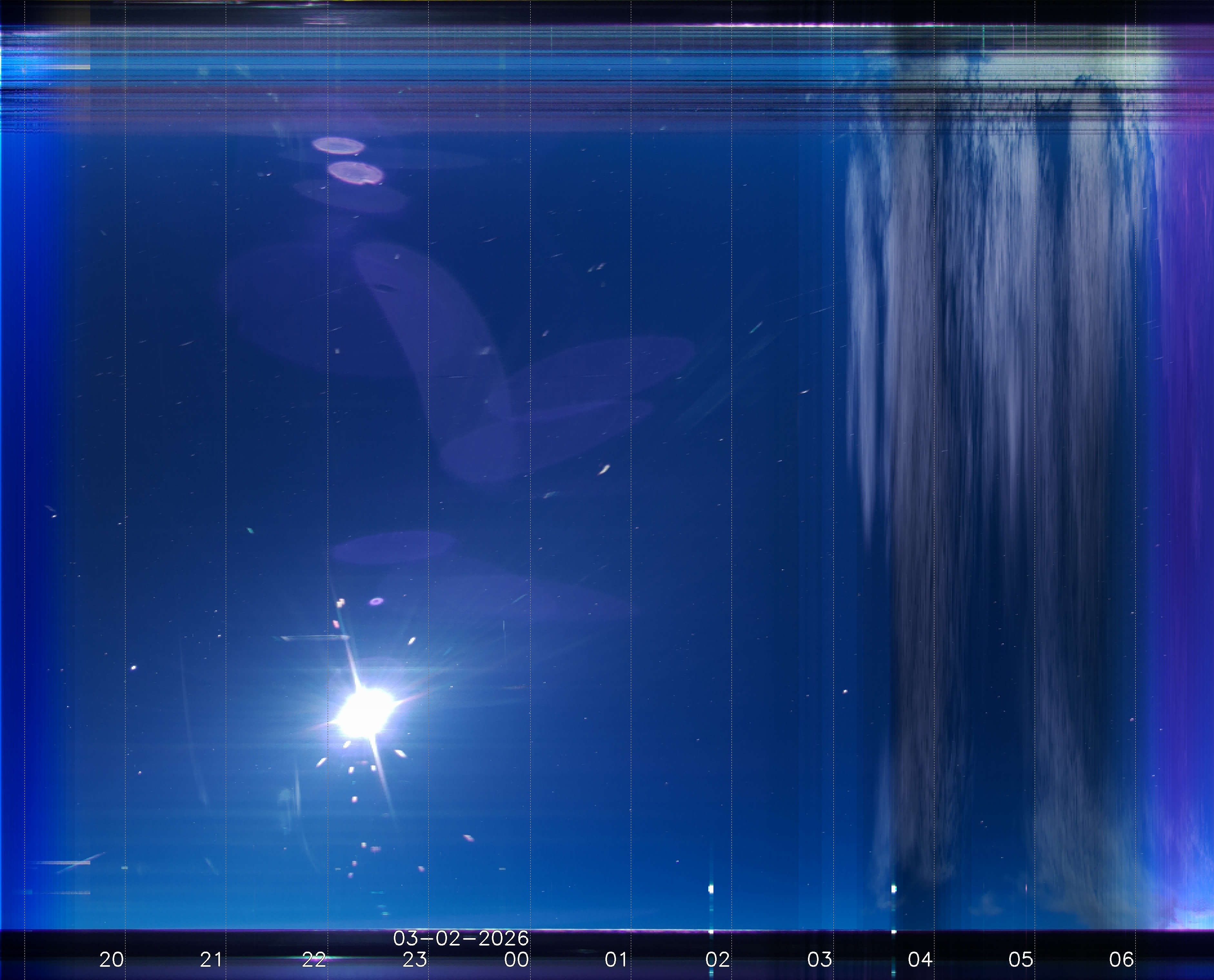Screen dimensions: 1214x980
Task: Click the 23 hour label
Action: click(414, 959)
